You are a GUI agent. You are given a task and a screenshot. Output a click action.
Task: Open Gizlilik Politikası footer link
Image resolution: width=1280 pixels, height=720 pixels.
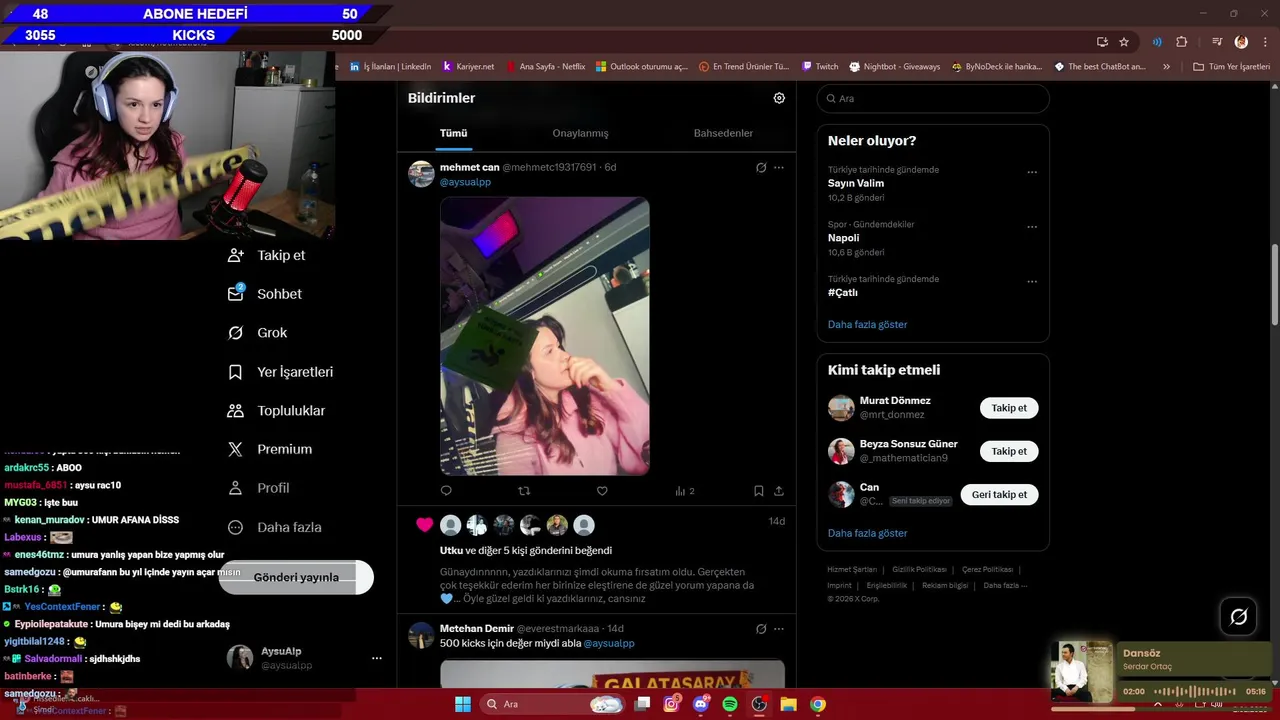pos(919,570)
